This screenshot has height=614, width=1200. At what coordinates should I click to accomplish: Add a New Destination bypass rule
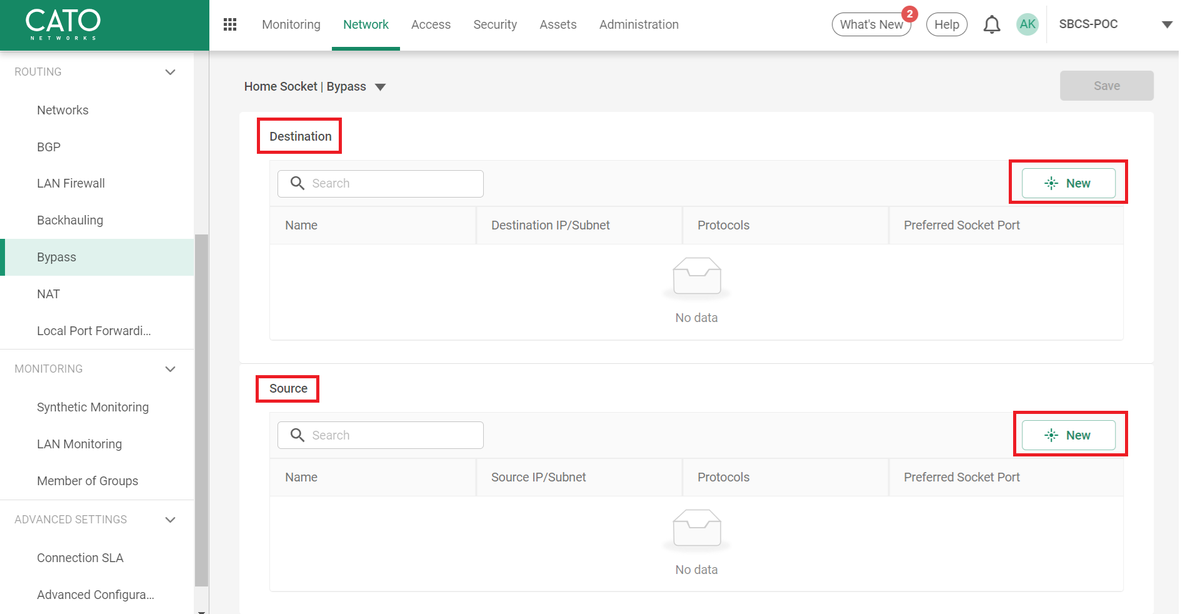pyautogui.click(x=1068, y=183)
